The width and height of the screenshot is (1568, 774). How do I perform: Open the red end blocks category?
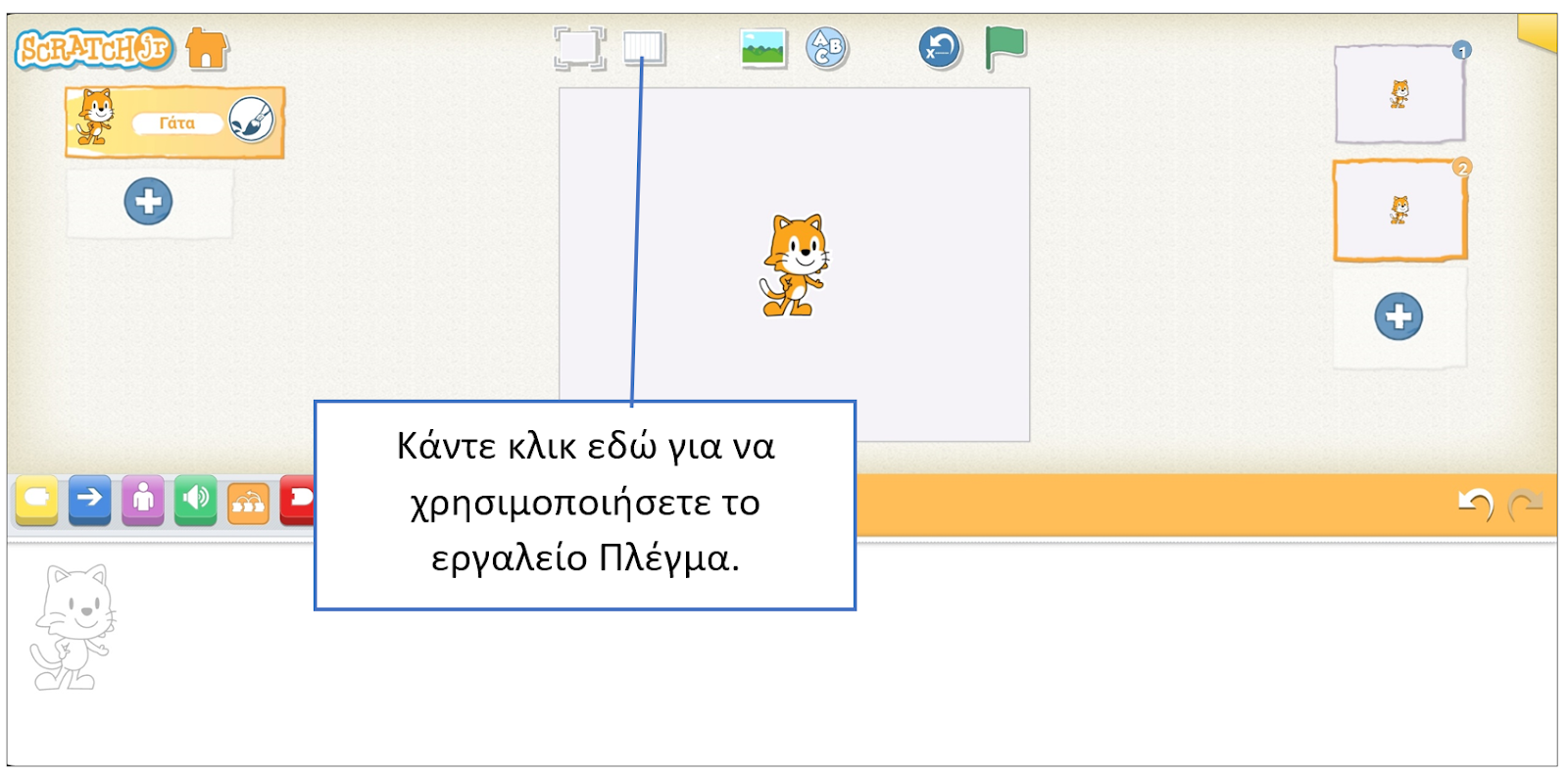pos(297,500)
